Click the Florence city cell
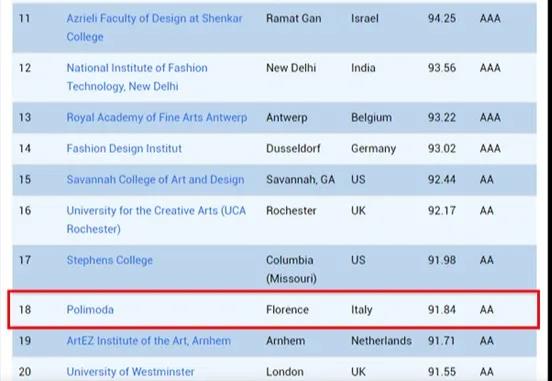 click(287, 310)
